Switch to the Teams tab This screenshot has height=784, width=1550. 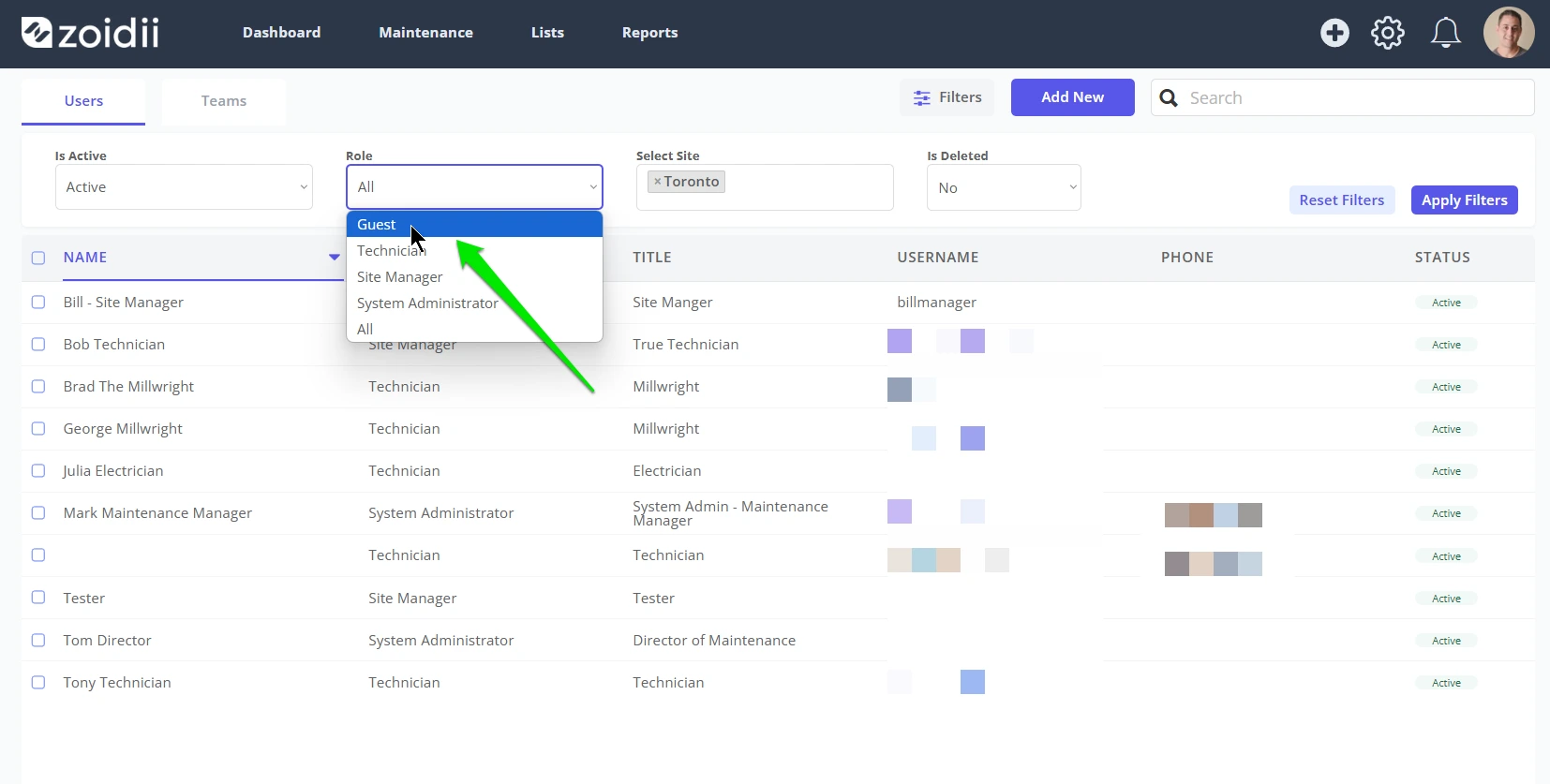tap(224, 101)
